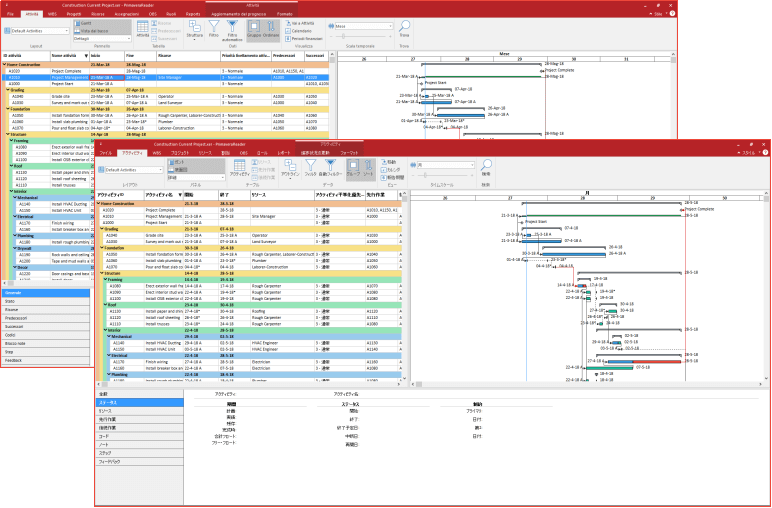Open Periodi finanziari in Italian window ribbon
The width and height of the screenshot is (772, 508).
pyautogui.click(x=304, y=38)
